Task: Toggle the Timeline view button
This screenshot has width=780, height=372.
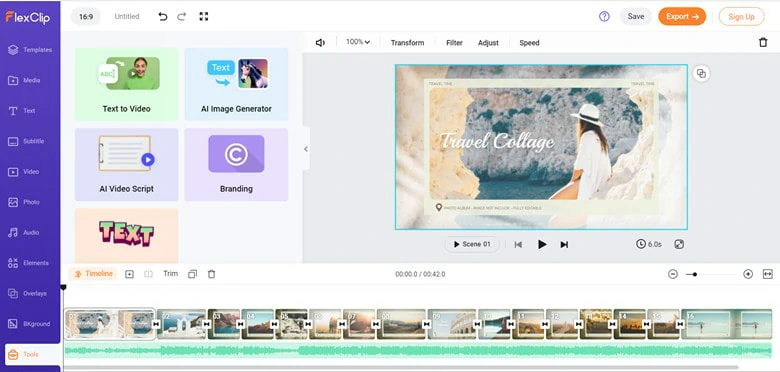Action: (93, 274)
